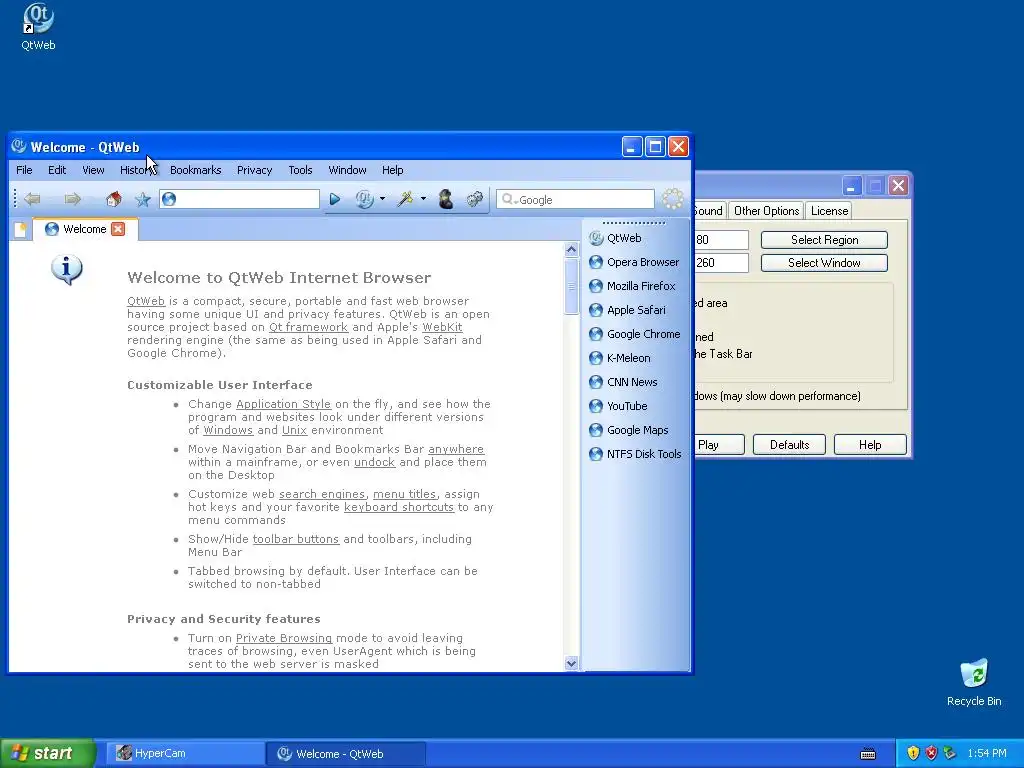Open settings via the gears icon
The height and width of the screenshot is (768, 1024).
coord(475,199)
